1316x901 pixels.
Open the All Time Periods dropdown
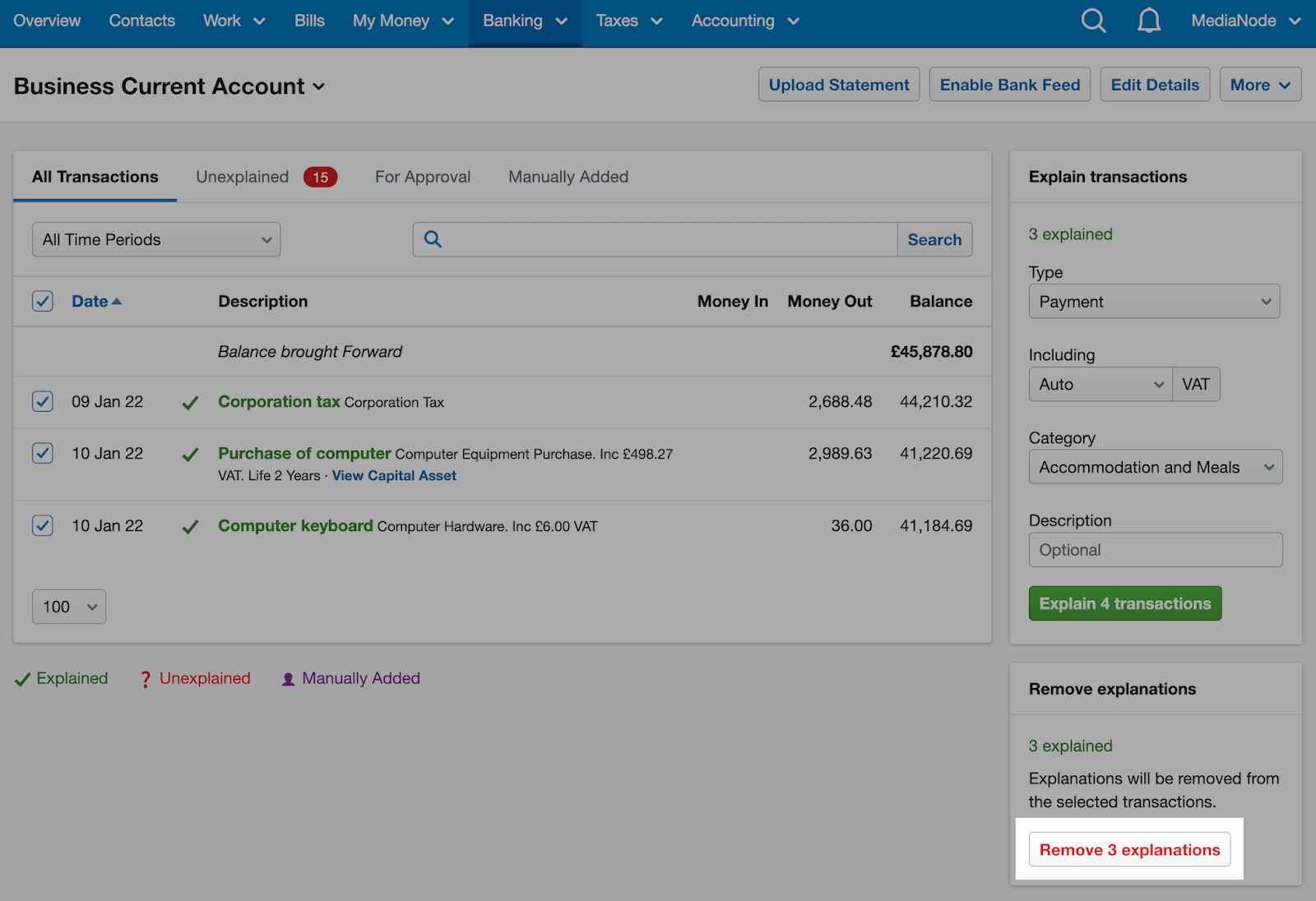(156, 239)
